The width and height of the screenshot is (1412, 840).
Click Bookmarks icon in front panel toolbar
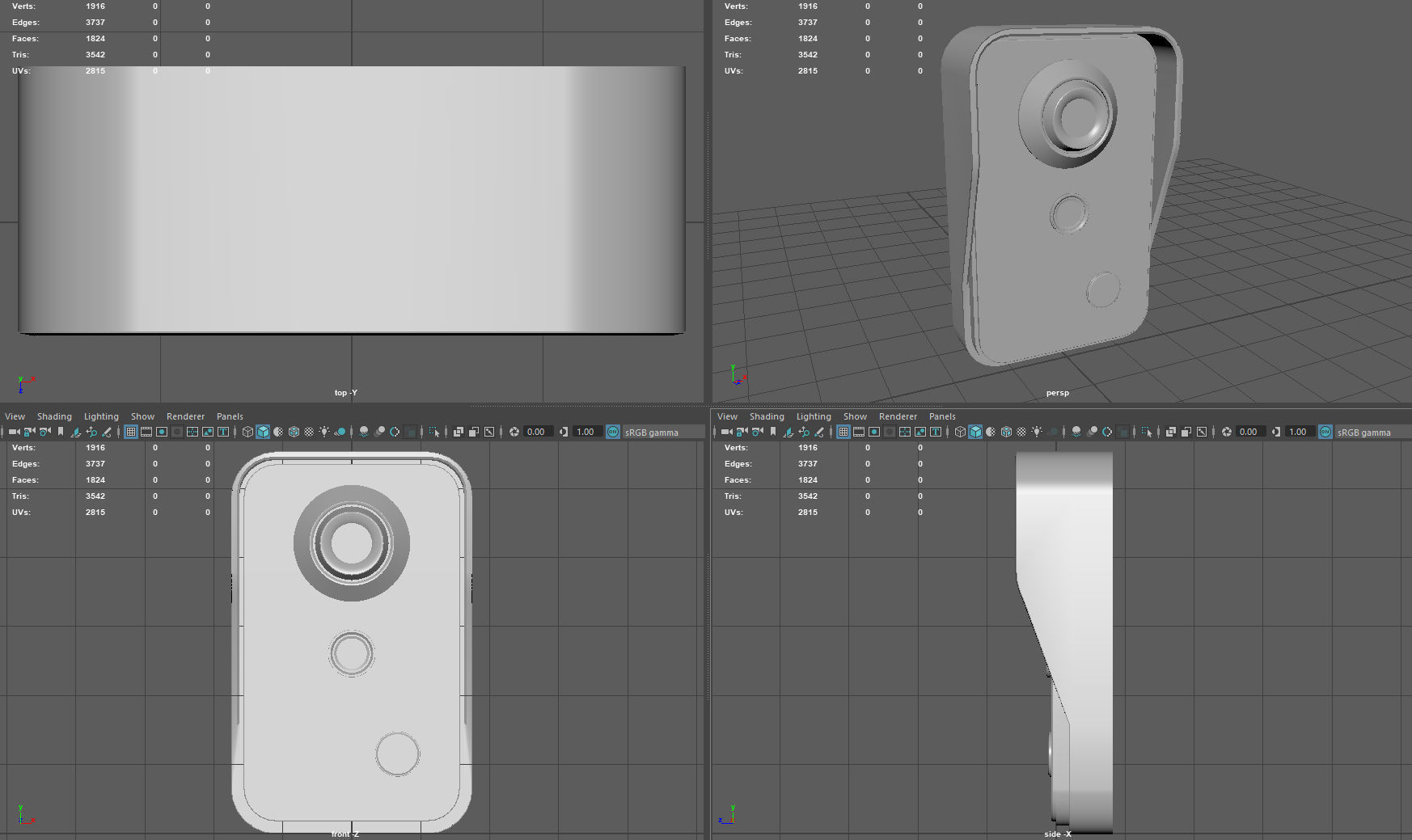pyautogui.click(x=61, y=432)
